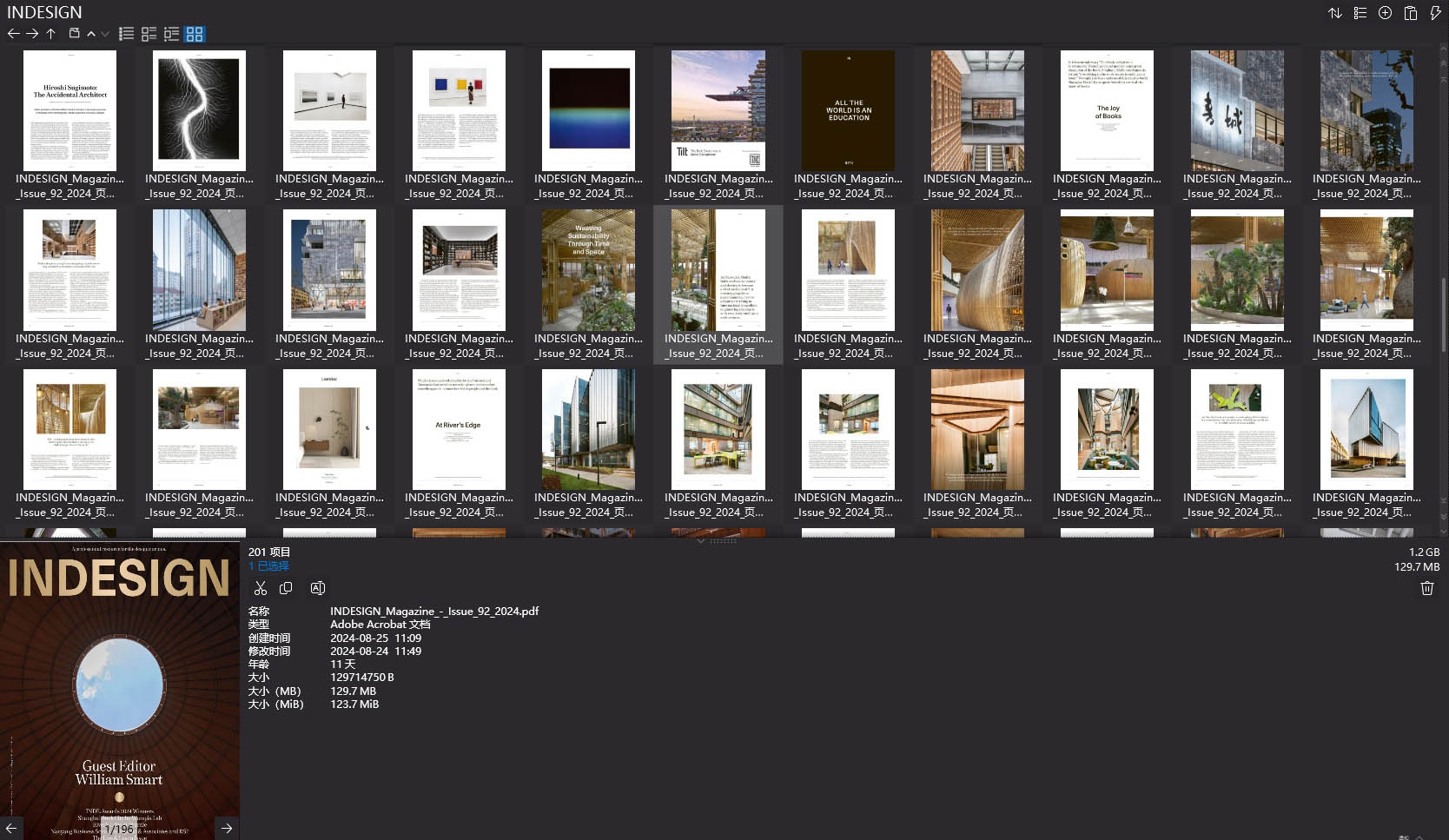Click the panel splitter collapse chevron
This screenshot has height=840, width=1449.
tap(701, 540)
